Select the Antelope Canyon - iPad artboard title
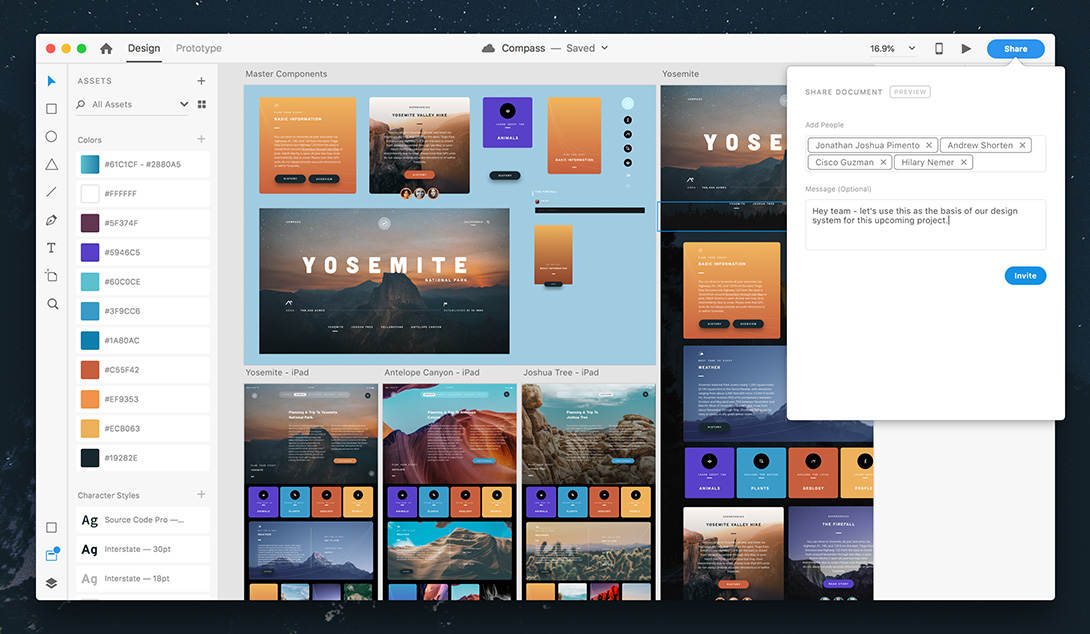Screen dimensions: 1090x634 [x=432, y=373]
